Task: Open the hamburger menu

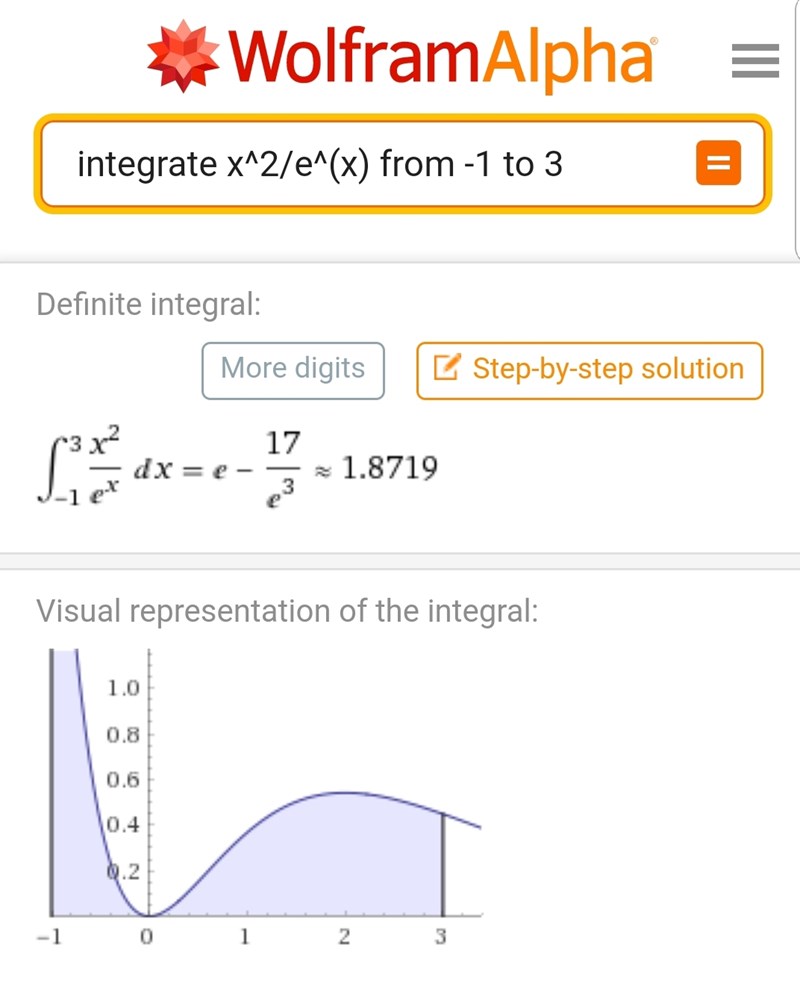Action: click(x=755, y=62)
